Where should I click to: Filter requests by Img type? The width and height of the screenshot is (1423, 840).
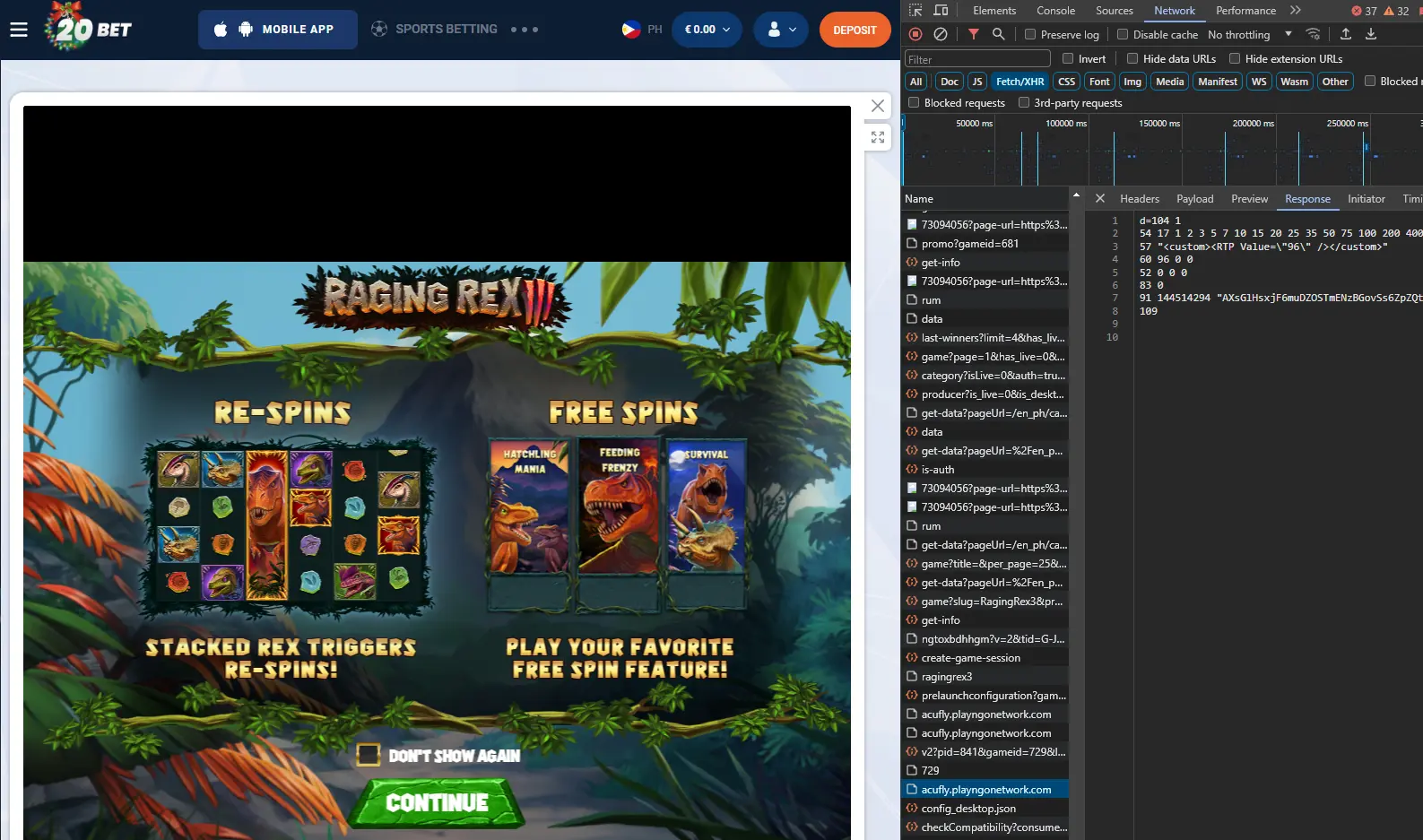coord(1132,82)
